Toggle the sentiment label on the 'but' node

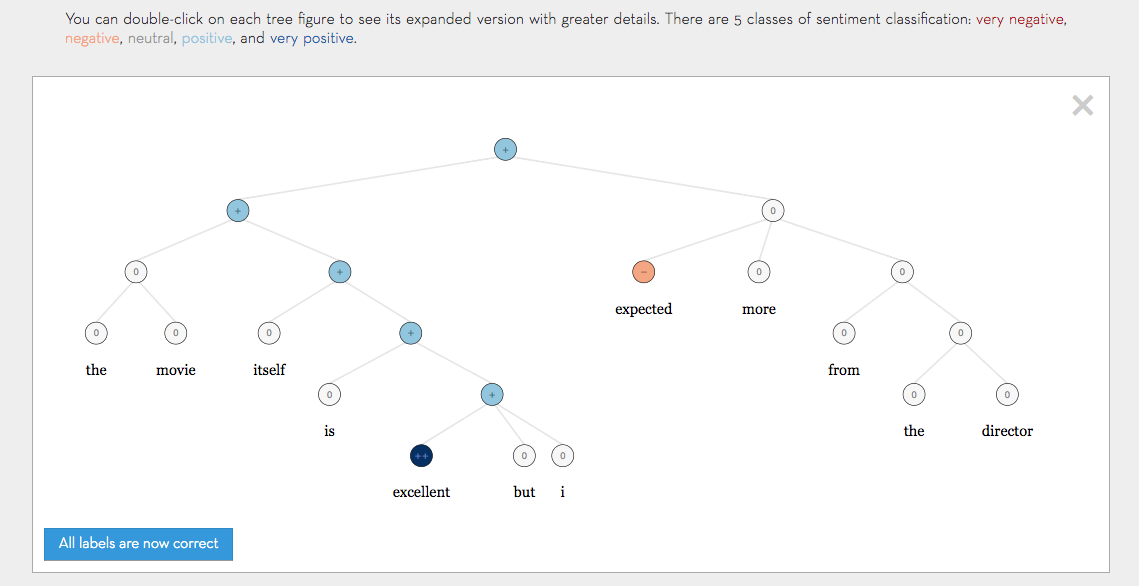pyautogui.click(x=524, y=456)
